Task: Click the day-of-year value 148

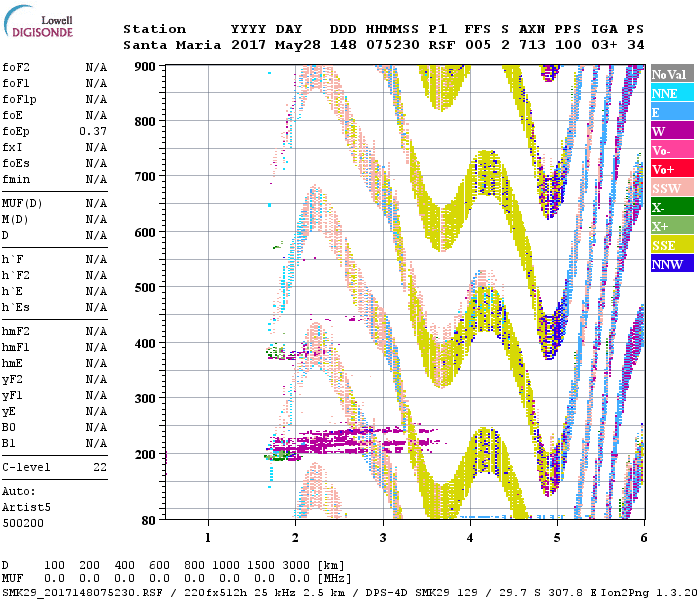Action: point(343,45)
